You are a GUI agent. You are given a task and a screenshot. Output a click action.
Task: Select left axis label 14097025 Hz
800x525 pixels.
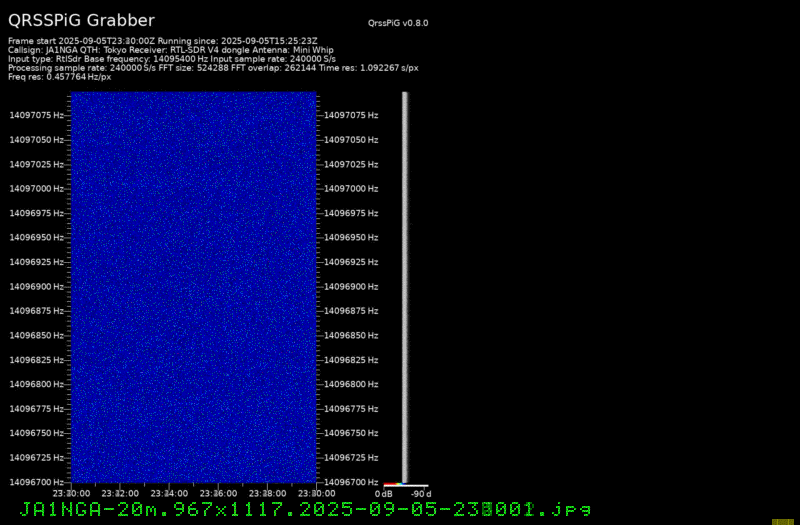pos(36,164)
